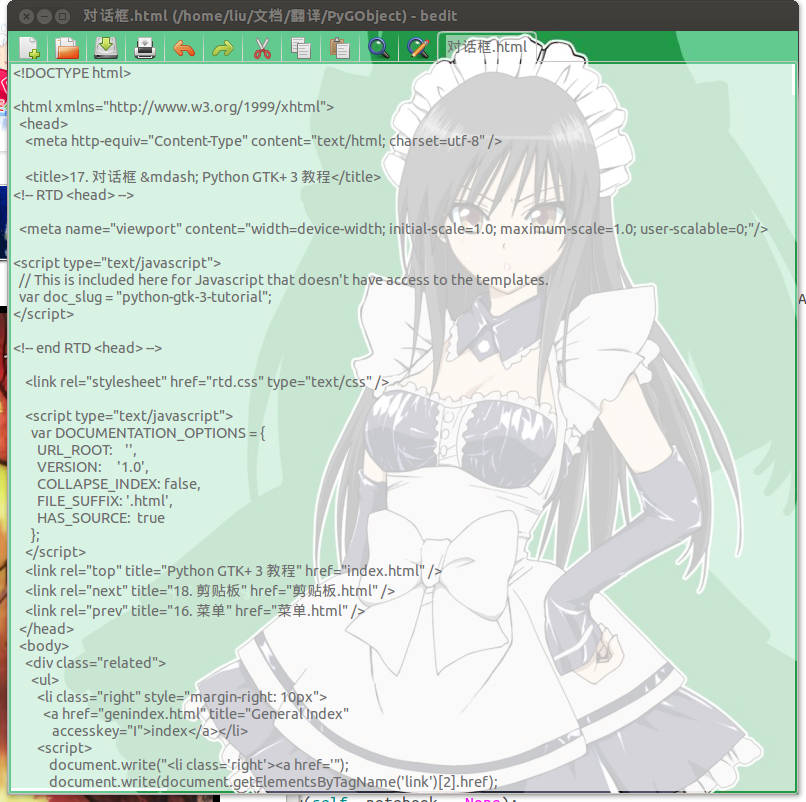Click the "document.write("<li class='right'><a href='");" line
This screenshot has width=806, height=802.
(x=199, y=765)
